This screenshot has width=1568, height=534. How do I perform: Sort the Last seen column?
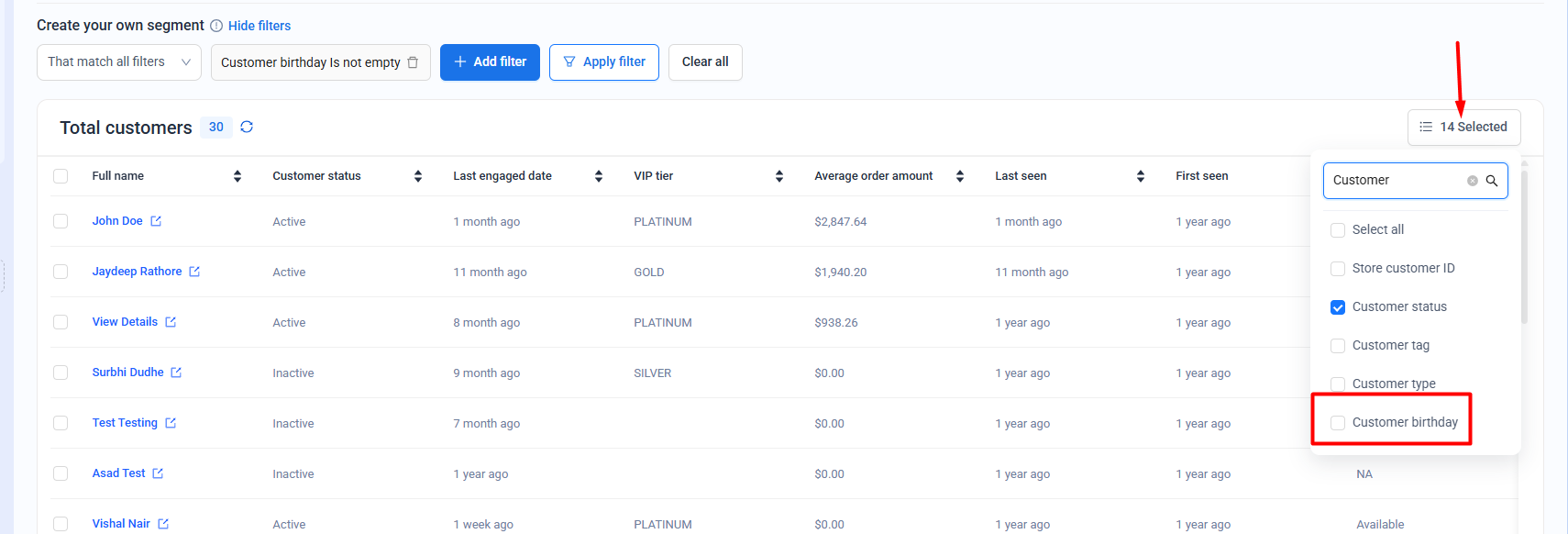[x=1141, y=176]
